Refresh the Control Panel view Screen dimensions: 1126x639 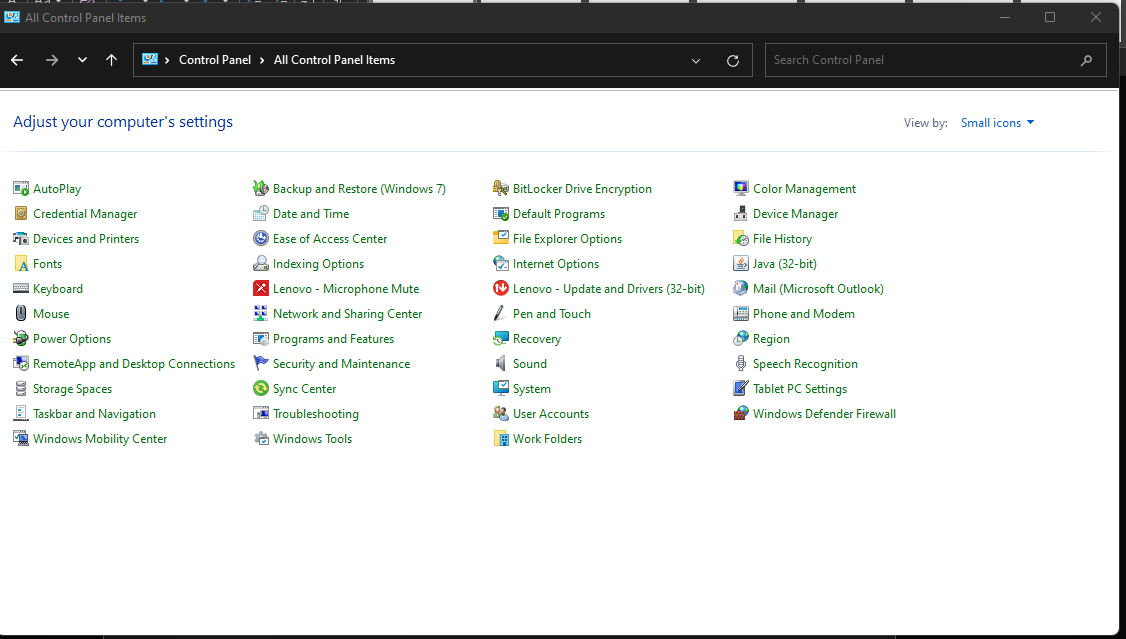(x=732, y=60)
